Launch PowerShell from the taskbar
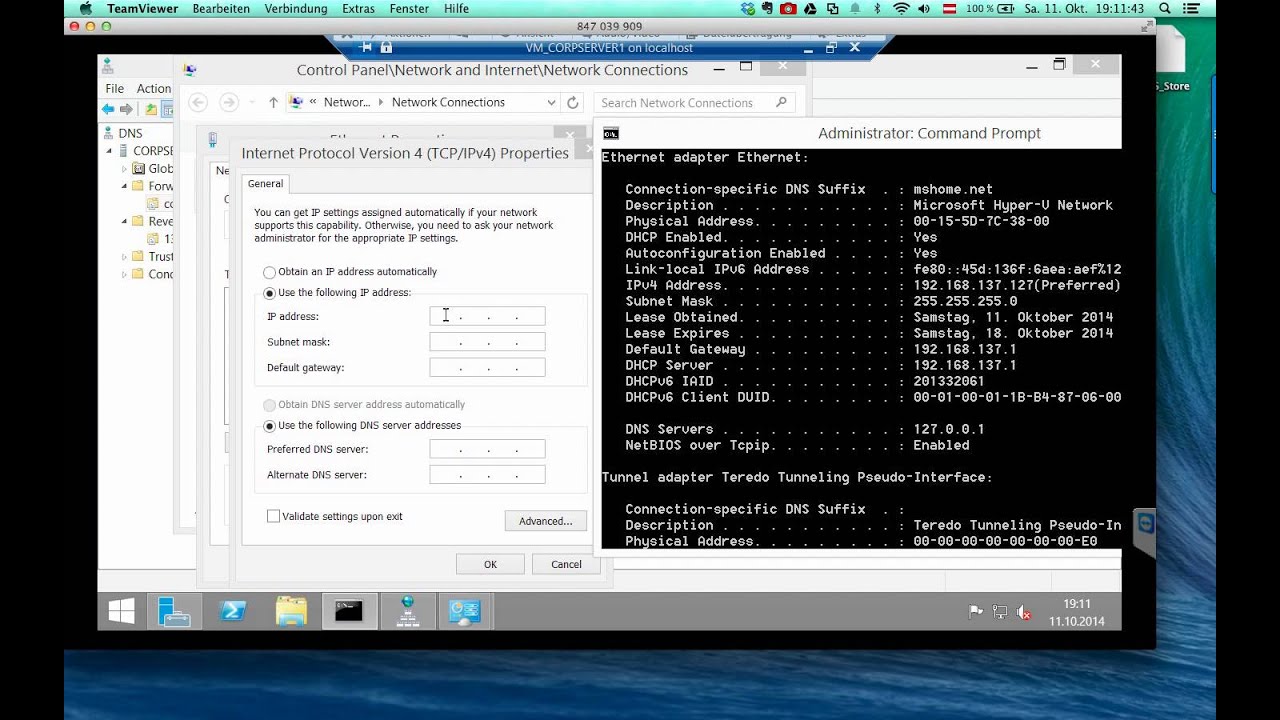Image resolution: width=1280 pixels, height=720 pixels. [233, 611]
